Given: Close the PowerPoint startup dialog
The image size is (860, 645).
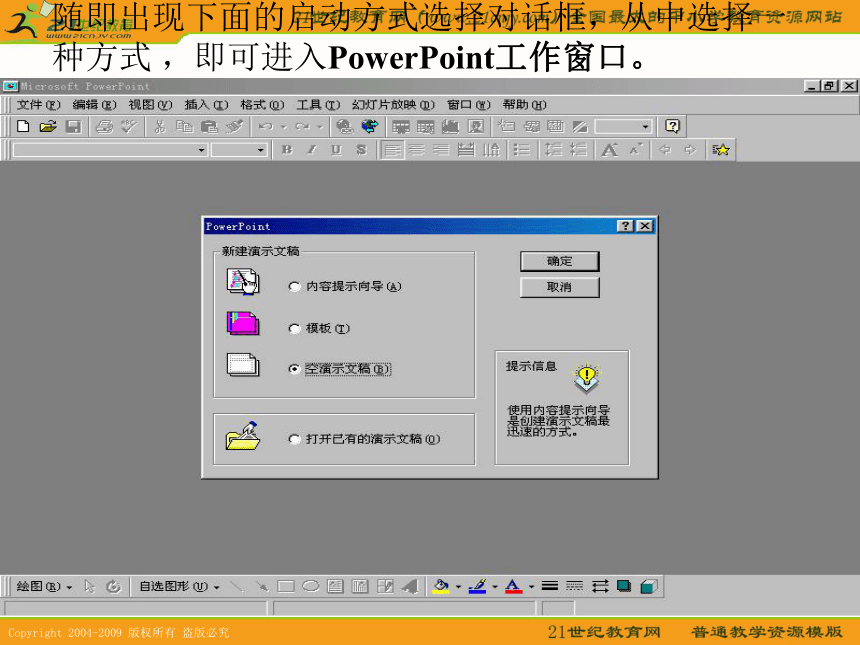Looking at the screenshot, I should [x=646, y=226].
